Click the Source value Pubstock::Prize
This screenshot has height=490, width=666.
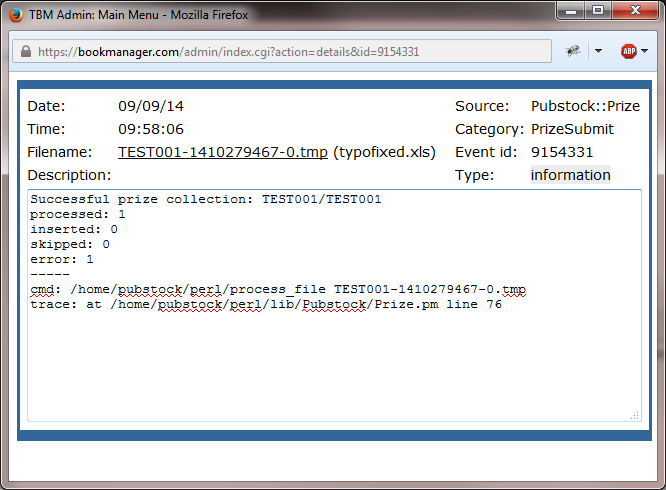(585, 106)
